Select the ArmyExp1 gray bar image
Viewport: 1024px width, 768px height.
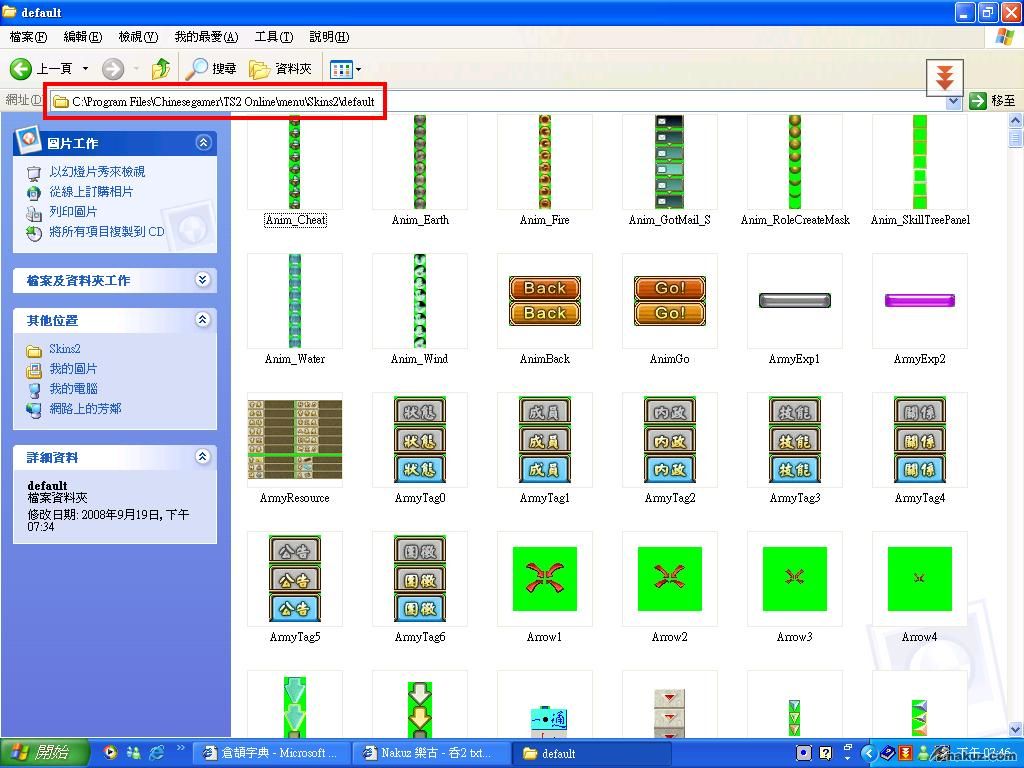795,301
